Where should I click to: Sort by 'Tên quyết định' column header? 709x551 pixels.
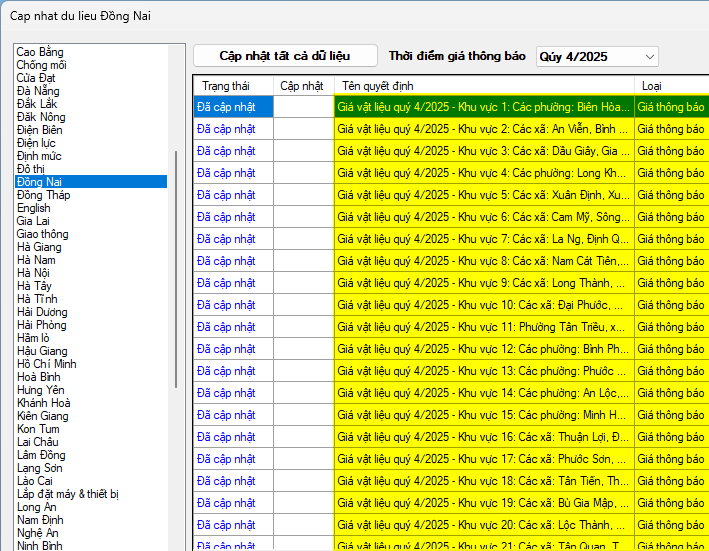coord(483,86)
